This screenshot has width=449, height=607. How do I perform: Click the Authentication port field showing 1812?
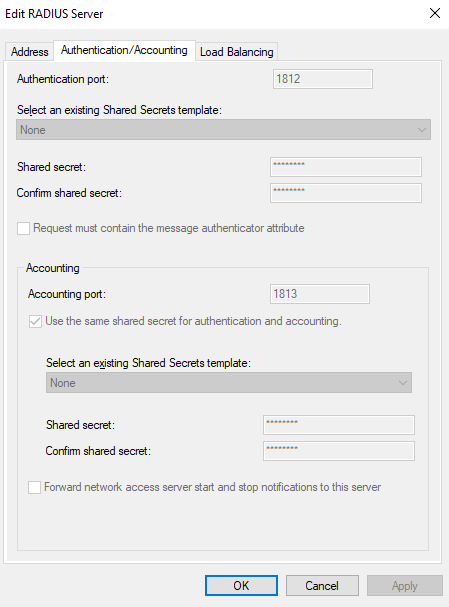point(323,79)
